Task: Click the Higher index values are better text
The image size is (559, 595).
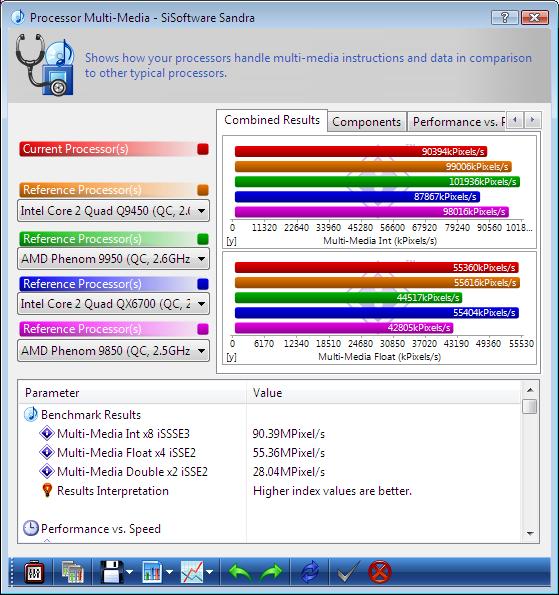Action: (x=332, y=491)
